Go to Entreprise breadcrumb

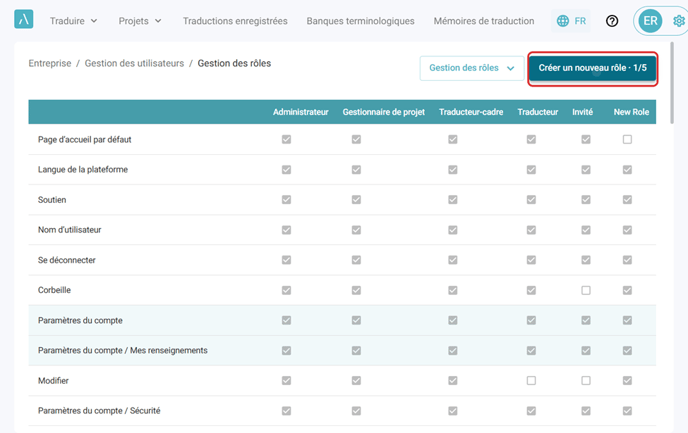coord(50,63)
